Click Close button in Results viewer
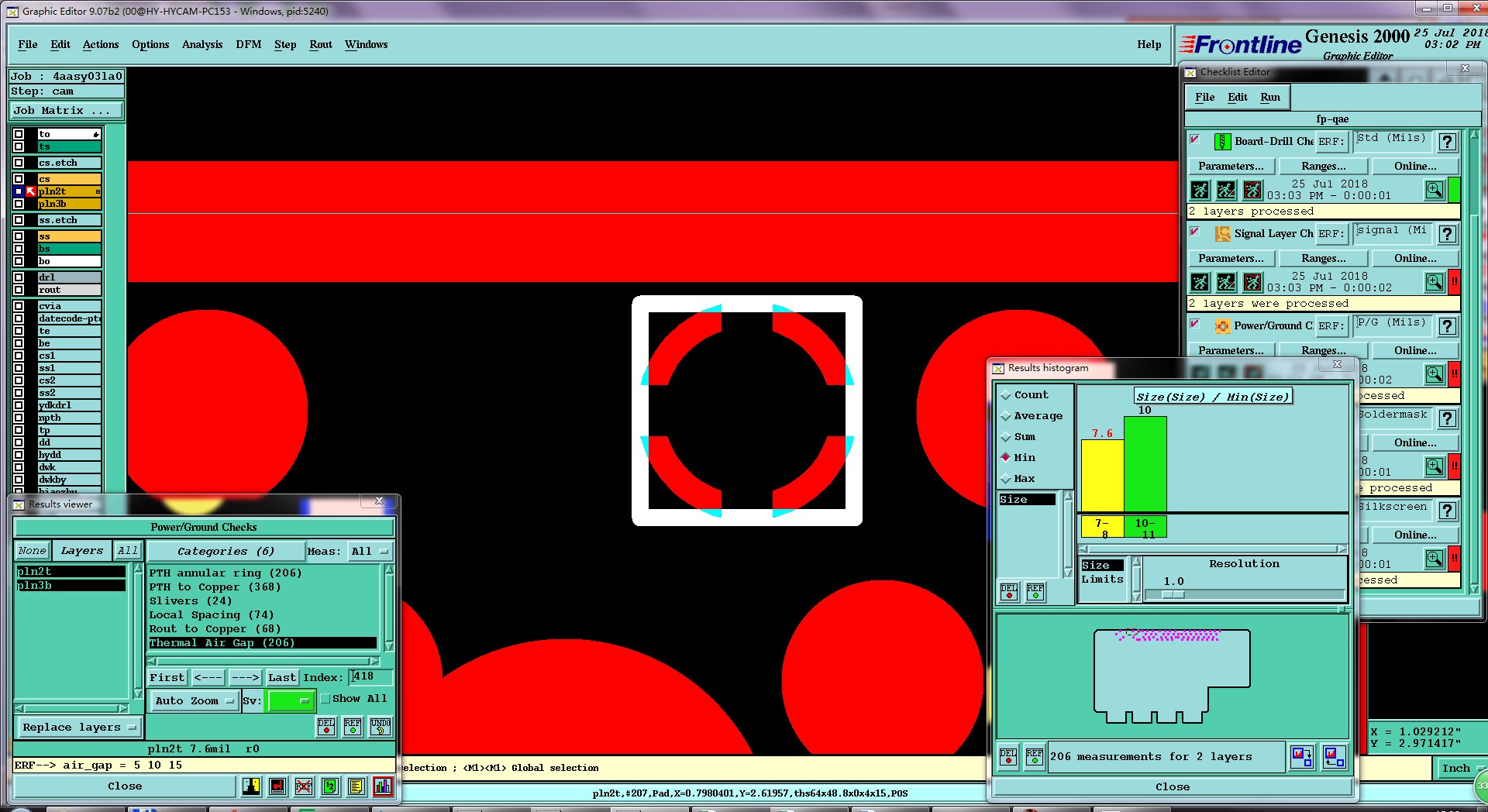The image size is (1488, 812). (x=125, y=786)
